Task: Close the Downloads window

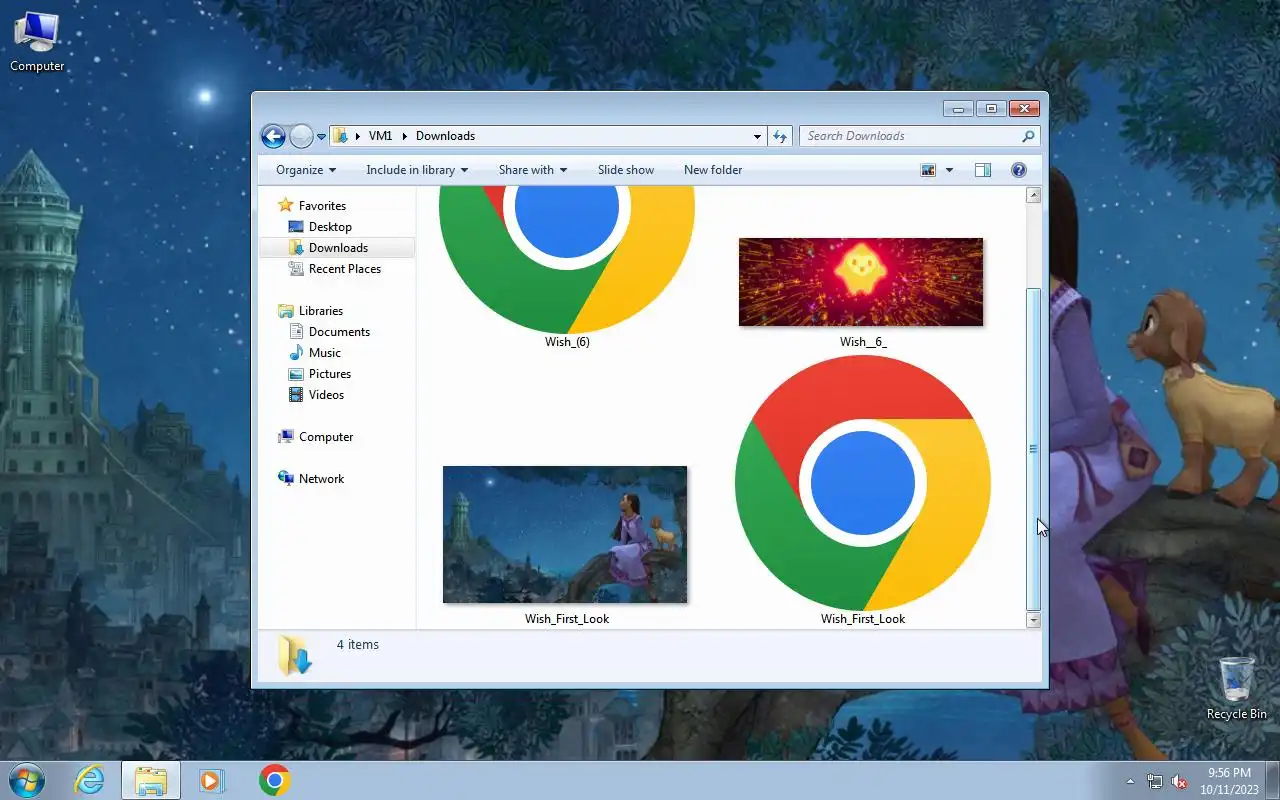Action: click(x=1024, y=108)
